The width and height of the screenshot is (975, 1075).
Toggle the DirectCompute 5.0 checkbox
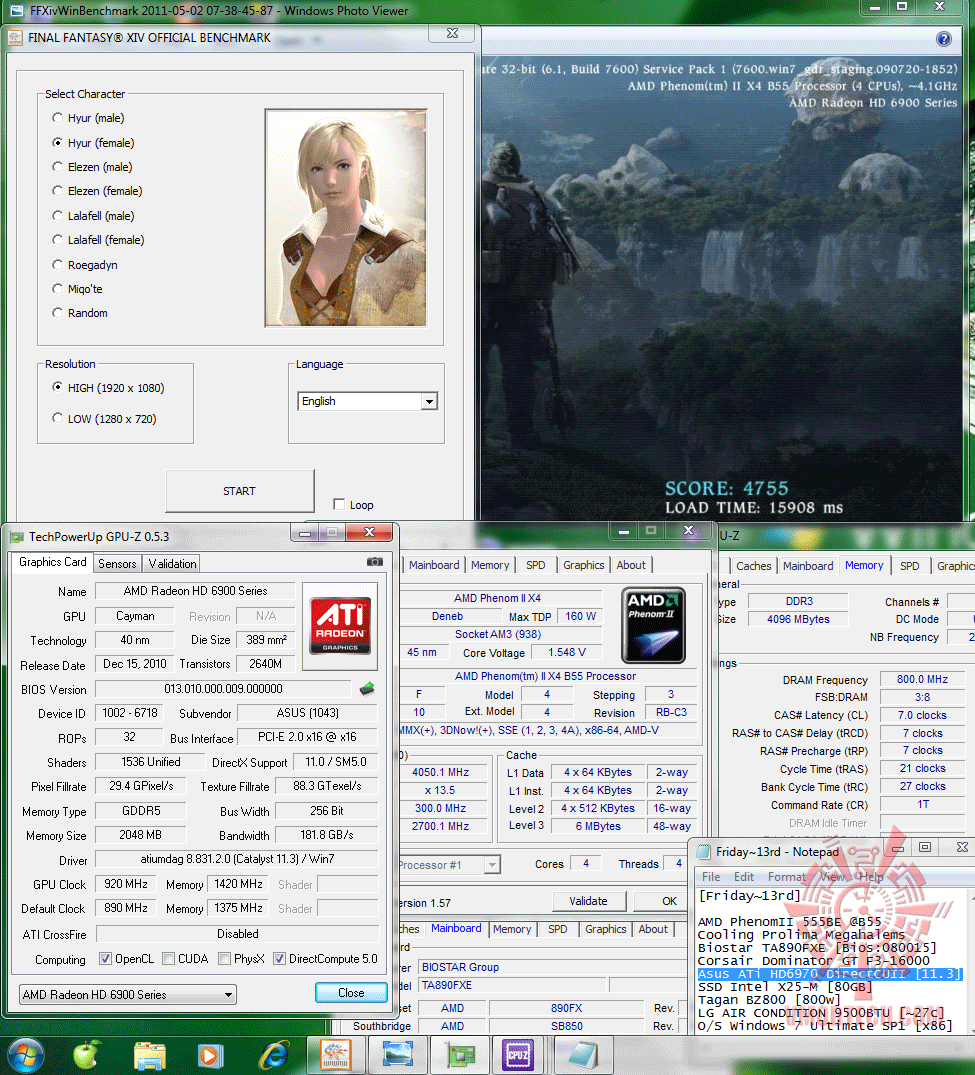[279, 958]
